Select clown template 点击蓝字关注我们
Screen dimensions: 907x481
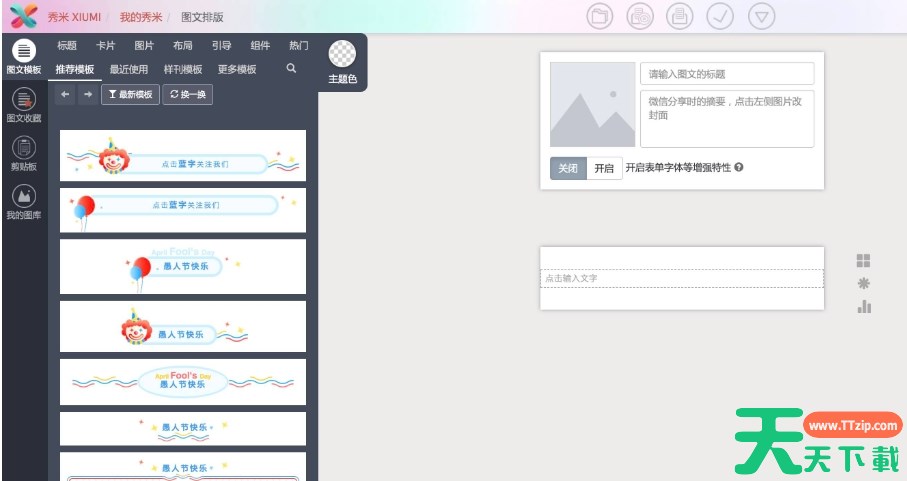[183, 156]
